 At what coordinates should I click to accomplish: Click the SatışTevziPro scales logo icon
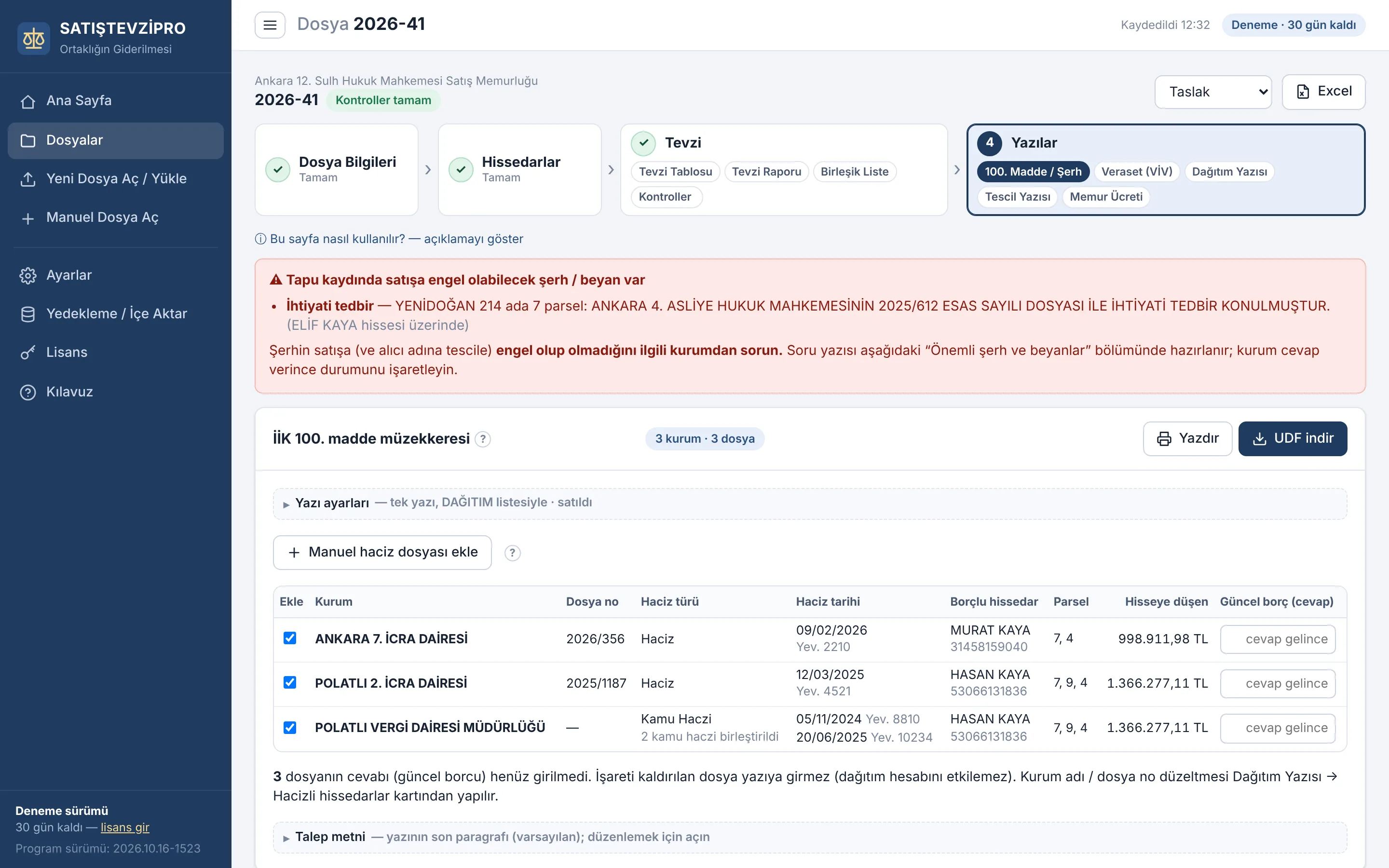tap(33, 39)
